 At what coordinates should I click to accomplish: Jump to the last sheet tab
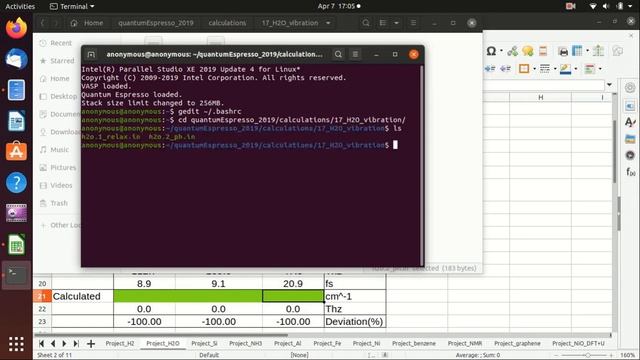point(76,344)
